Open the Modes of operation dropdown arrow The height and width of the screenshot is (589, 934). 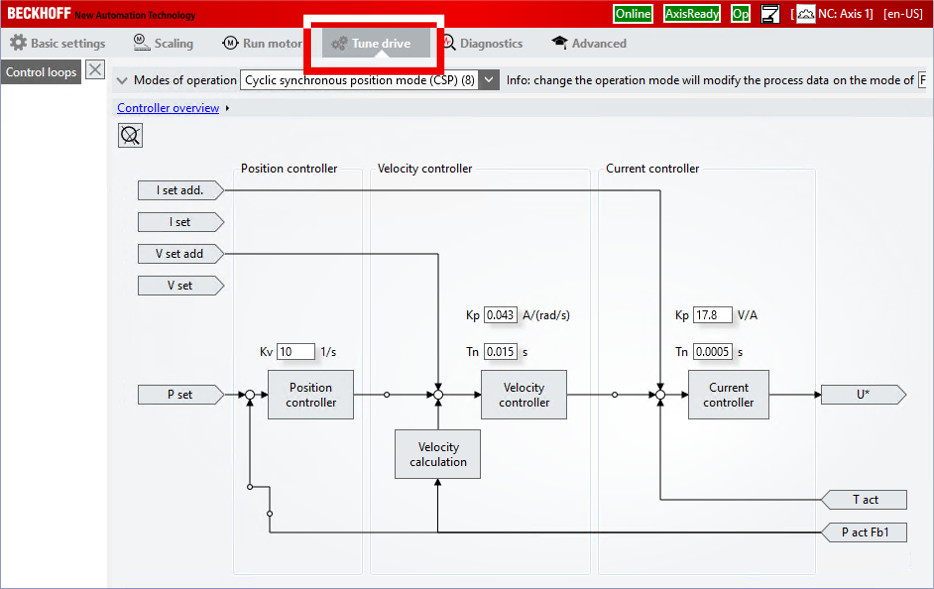tap(489, 80)
